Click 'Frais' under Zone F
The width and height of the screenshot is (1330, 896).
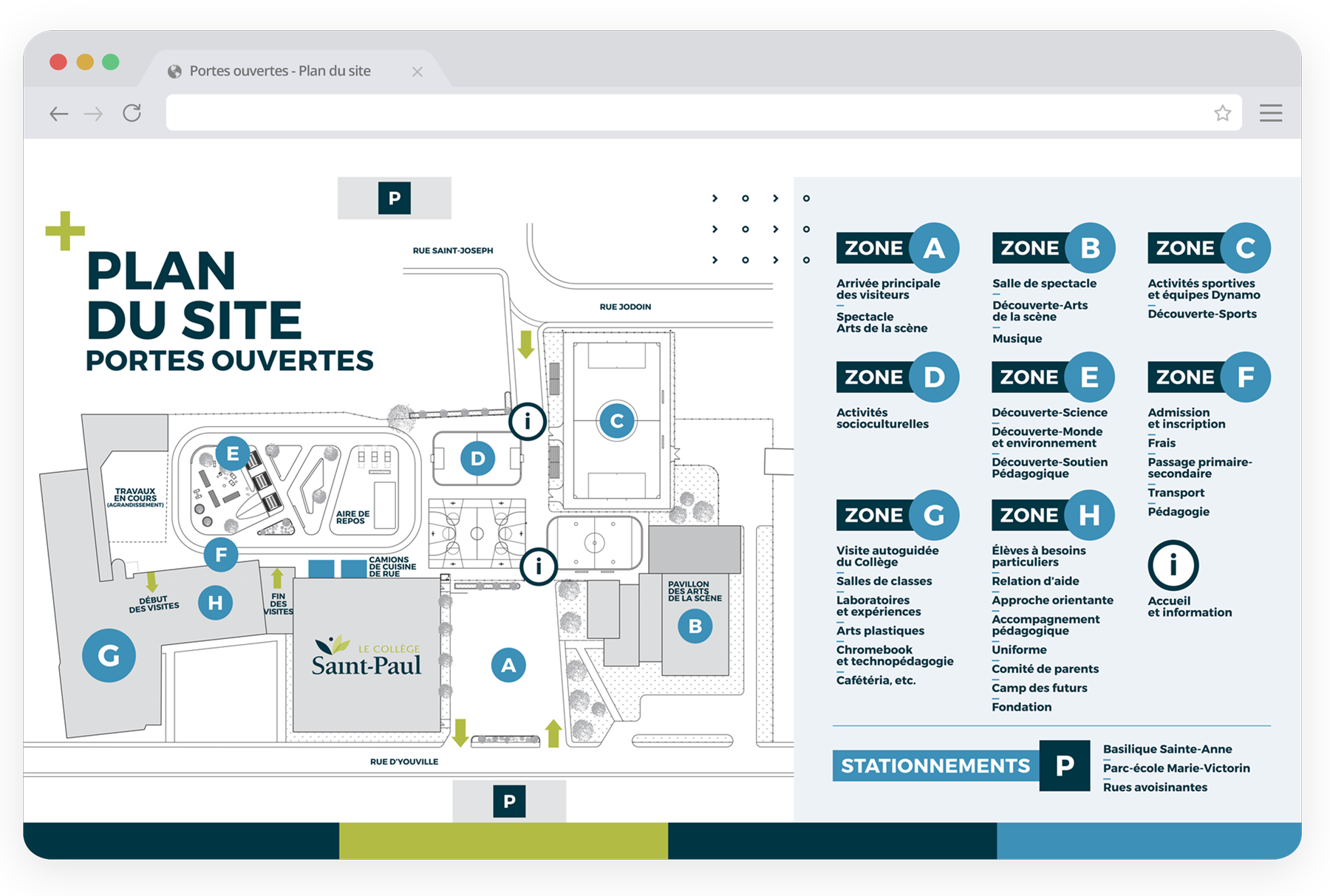tap(1162, 443)
